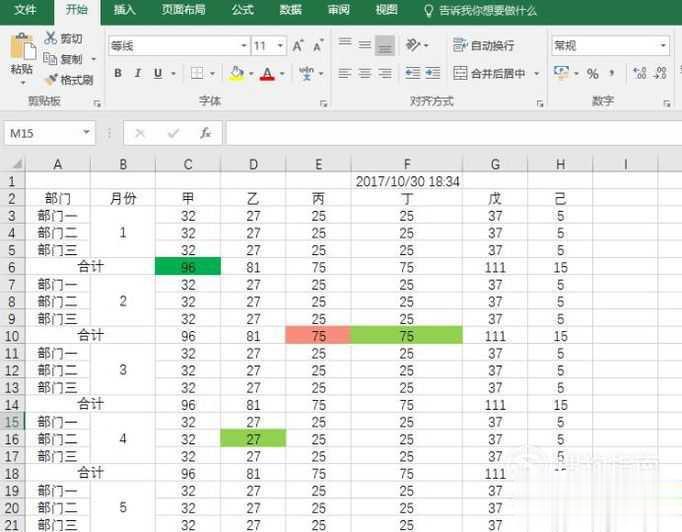Cancel entry X in formula bar
This screenshot has width=682, height=532.
point(140,133)
